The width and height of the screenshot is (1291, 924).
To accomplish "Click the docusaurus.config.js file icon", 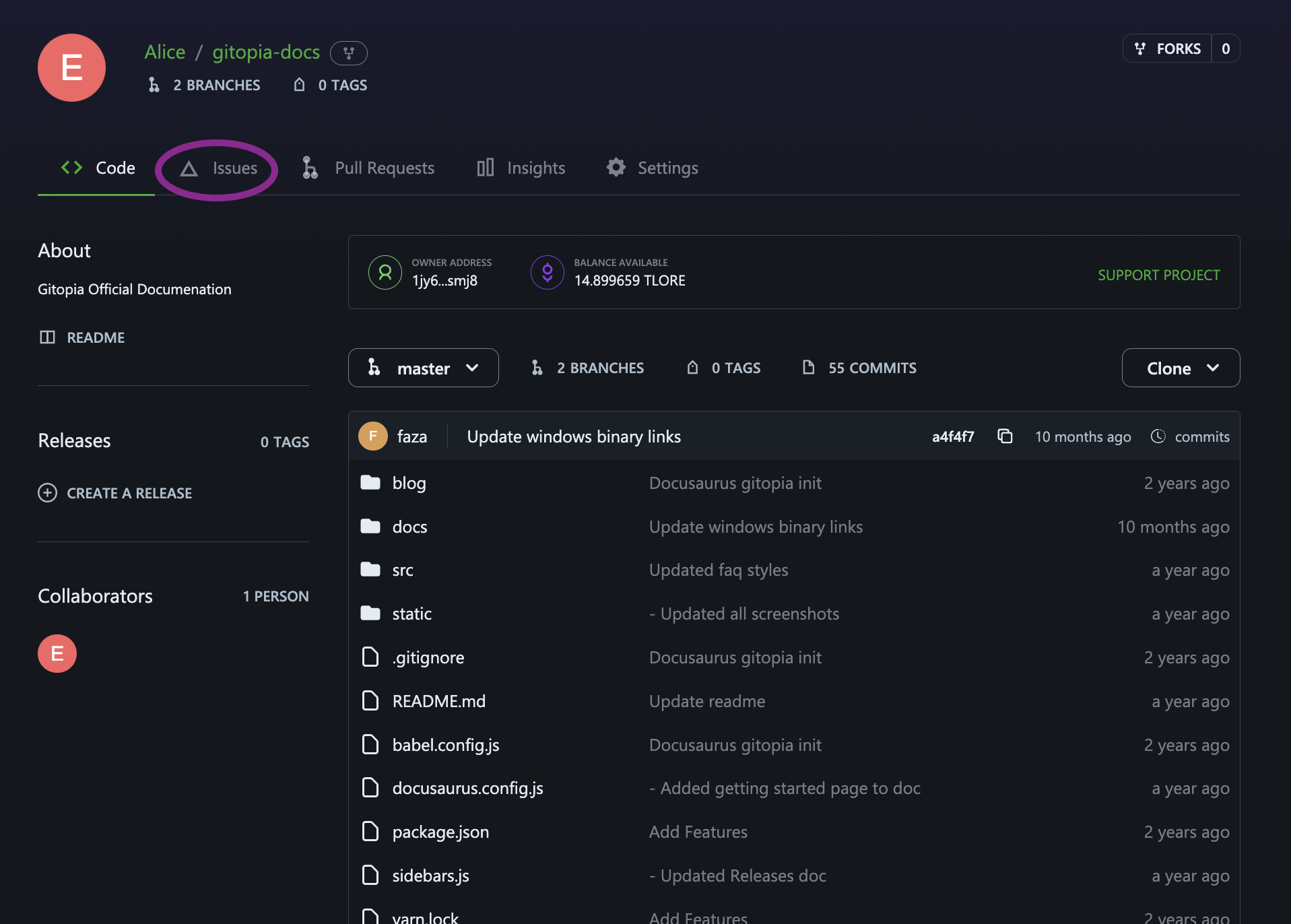I will click(370, 787).
